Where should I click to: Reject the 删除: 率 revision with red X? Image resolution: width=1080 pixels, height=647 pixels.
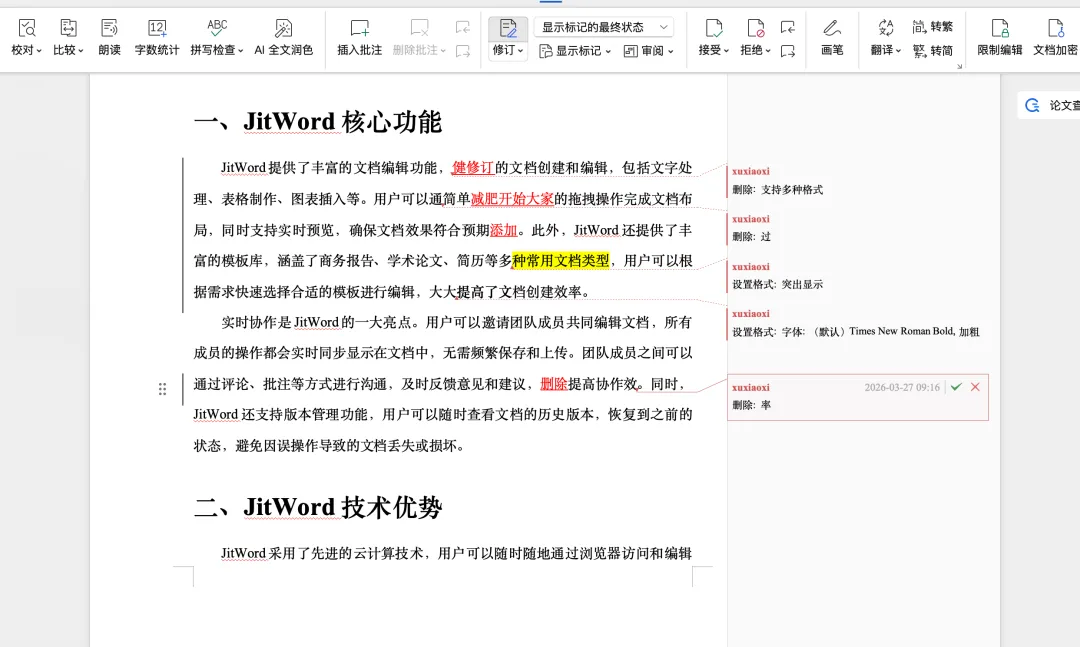[x=975, y=387]
